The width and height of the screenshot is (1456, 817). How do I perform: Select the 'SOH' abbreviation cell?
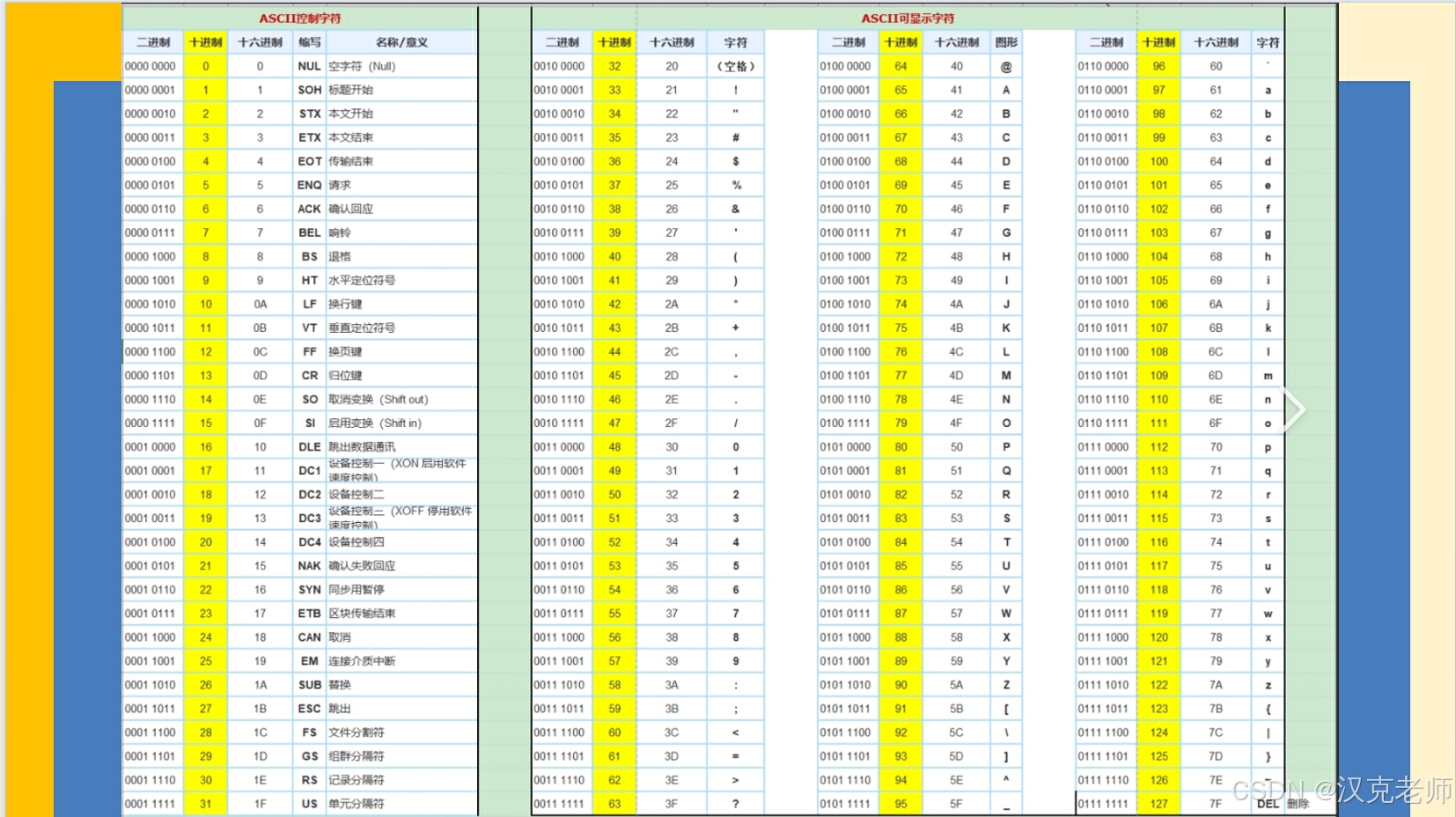point(309,90)
